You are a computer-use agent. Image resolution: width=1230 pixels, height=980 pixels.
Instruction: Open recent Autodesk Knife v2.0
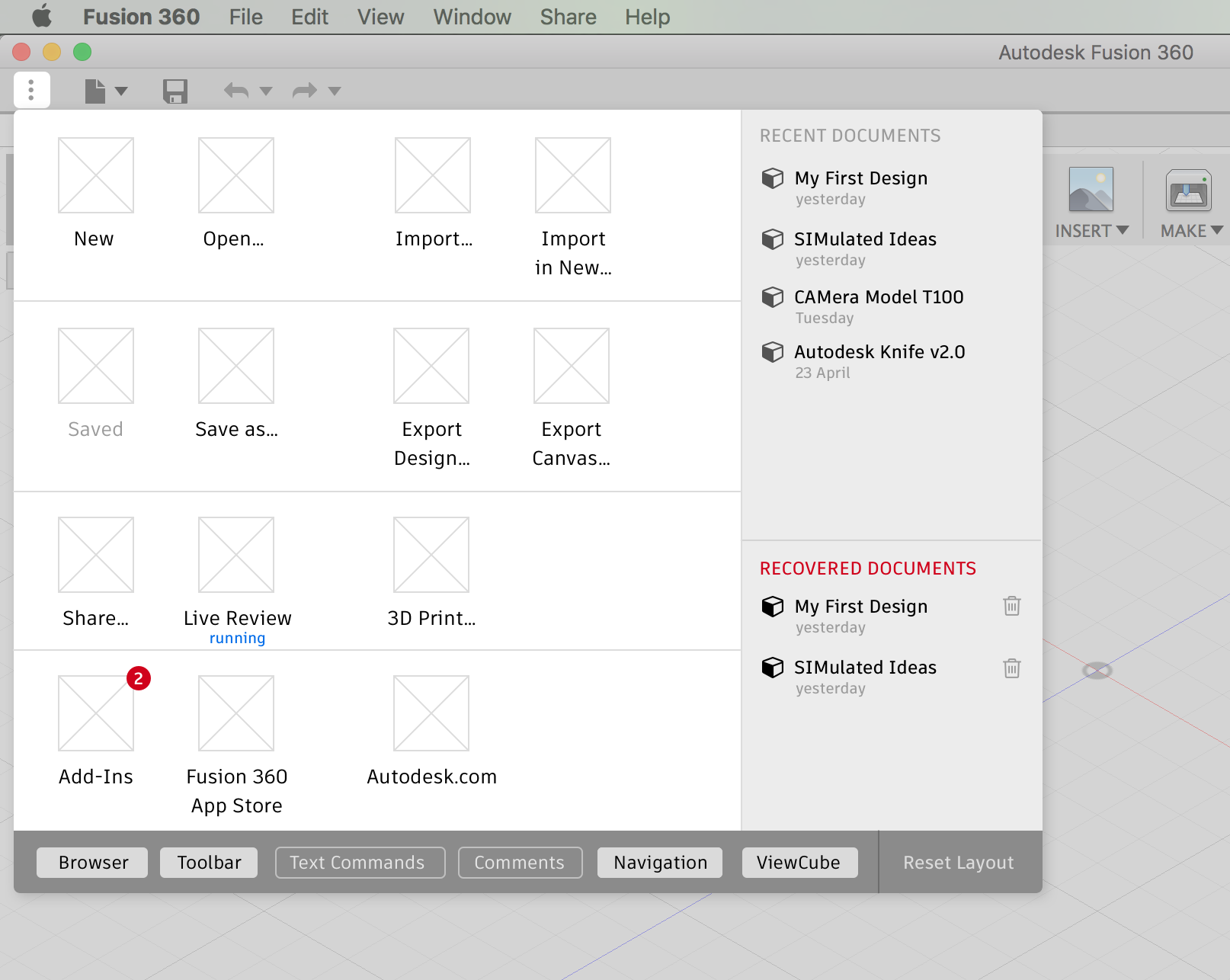point(863,361)
